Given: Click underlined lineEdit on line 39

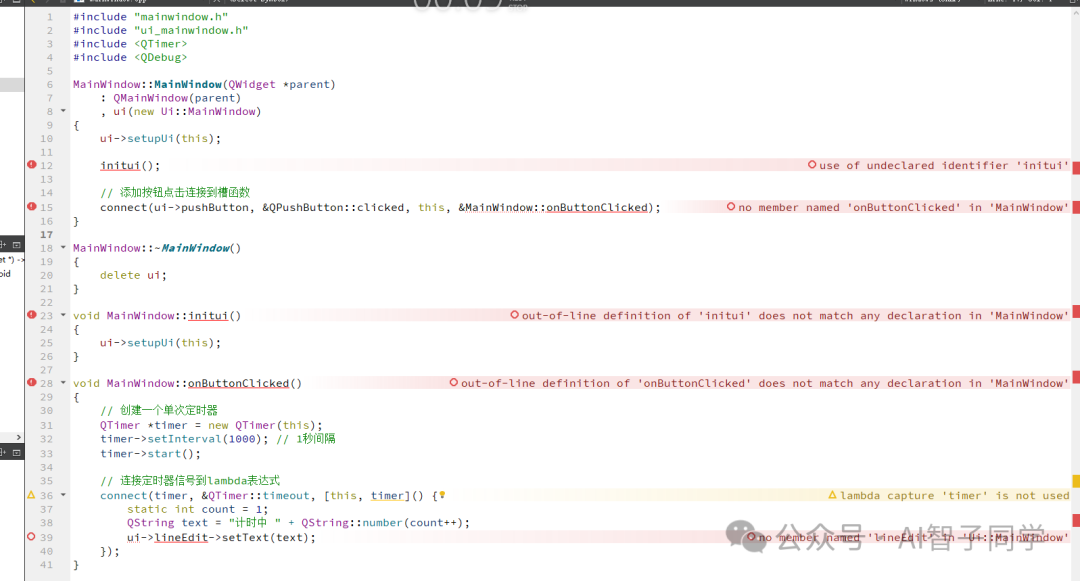Looking at the screenshot, I should coord(181,537).
